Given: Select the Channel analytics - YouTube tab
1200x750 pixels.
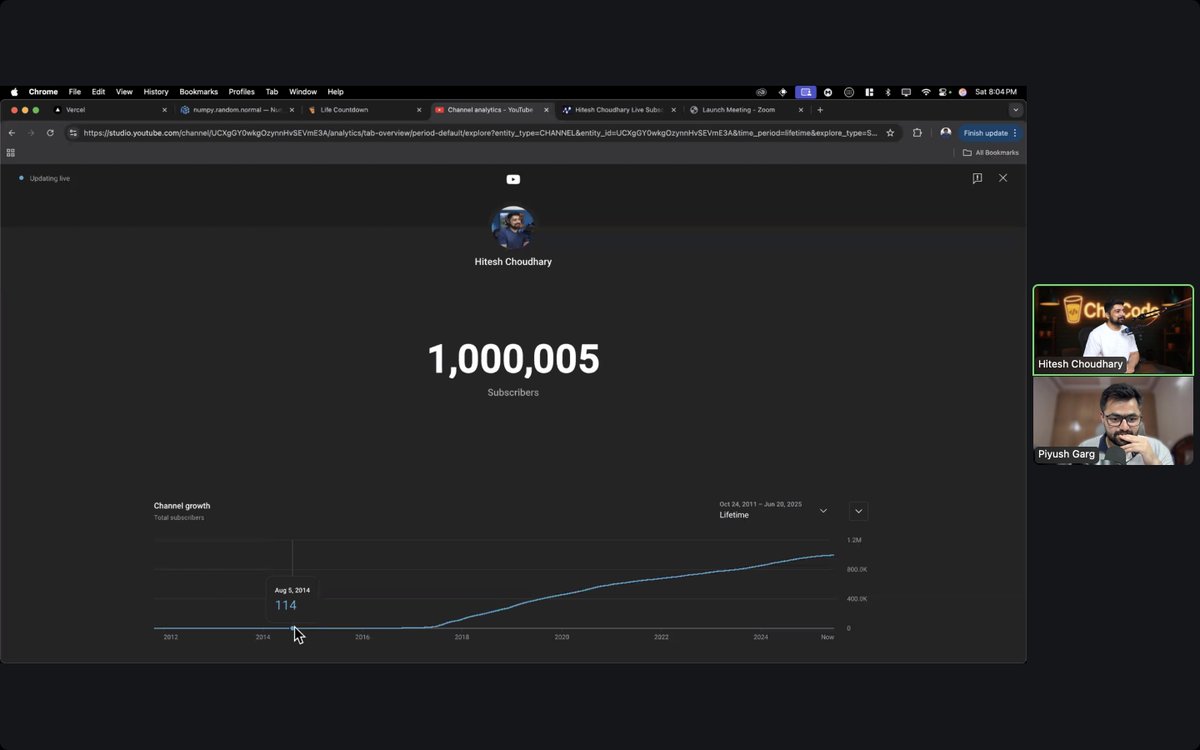Looking at the screenshot, I should coord(491,110).
